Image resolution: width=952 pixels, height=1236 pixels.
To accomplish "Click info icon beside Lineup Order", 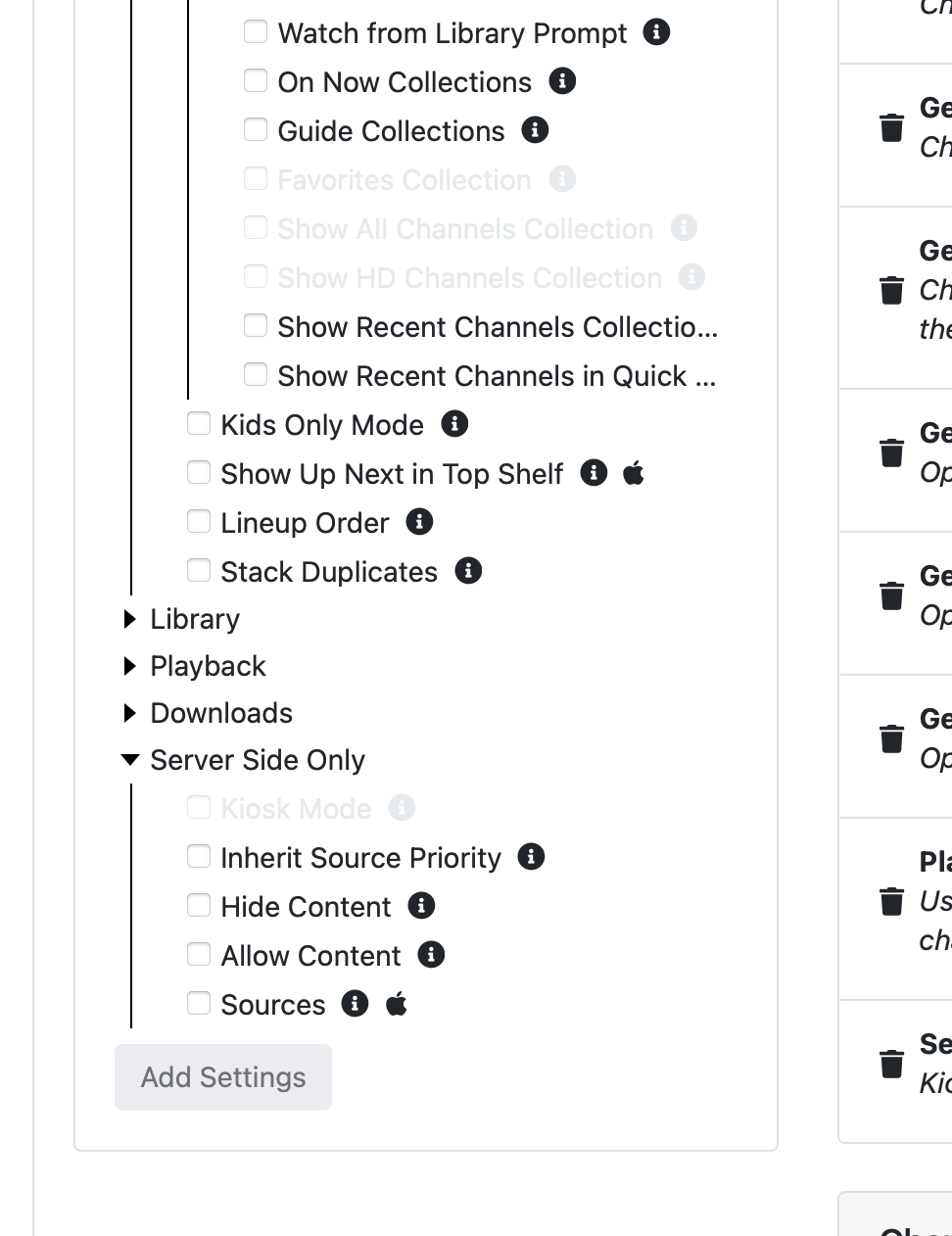I will pos(419,522).
